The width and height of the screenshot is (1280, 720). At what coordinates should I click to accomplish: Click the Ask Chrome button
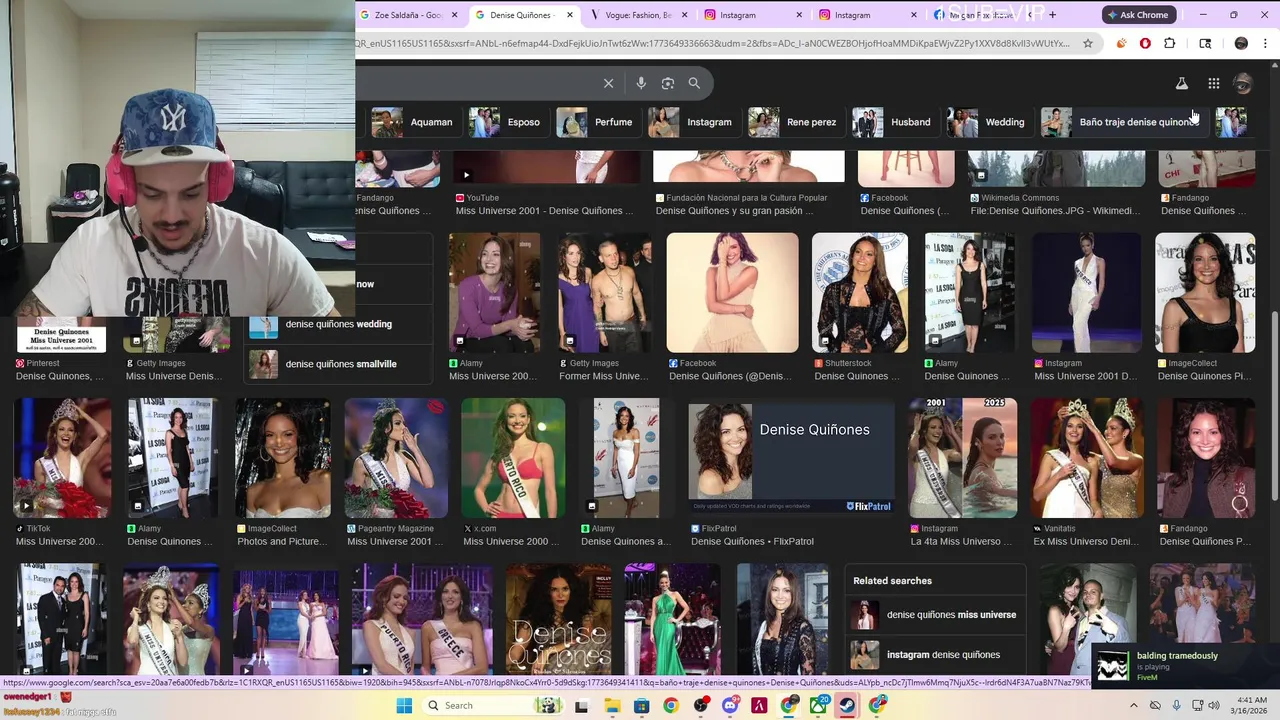pyautogui.click(x=1137, y=15)
